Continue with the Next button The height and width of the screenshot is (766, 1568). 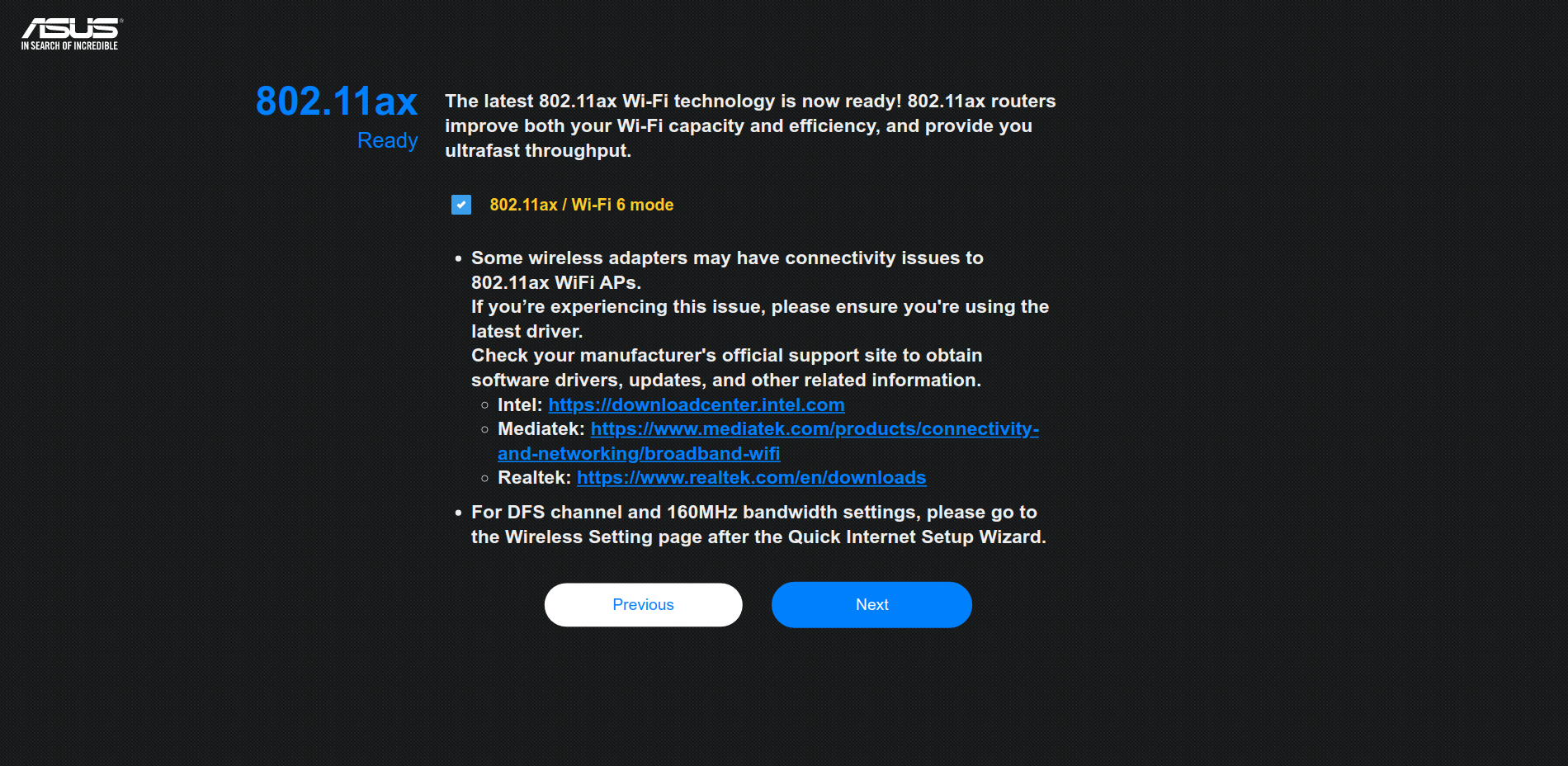871,605
